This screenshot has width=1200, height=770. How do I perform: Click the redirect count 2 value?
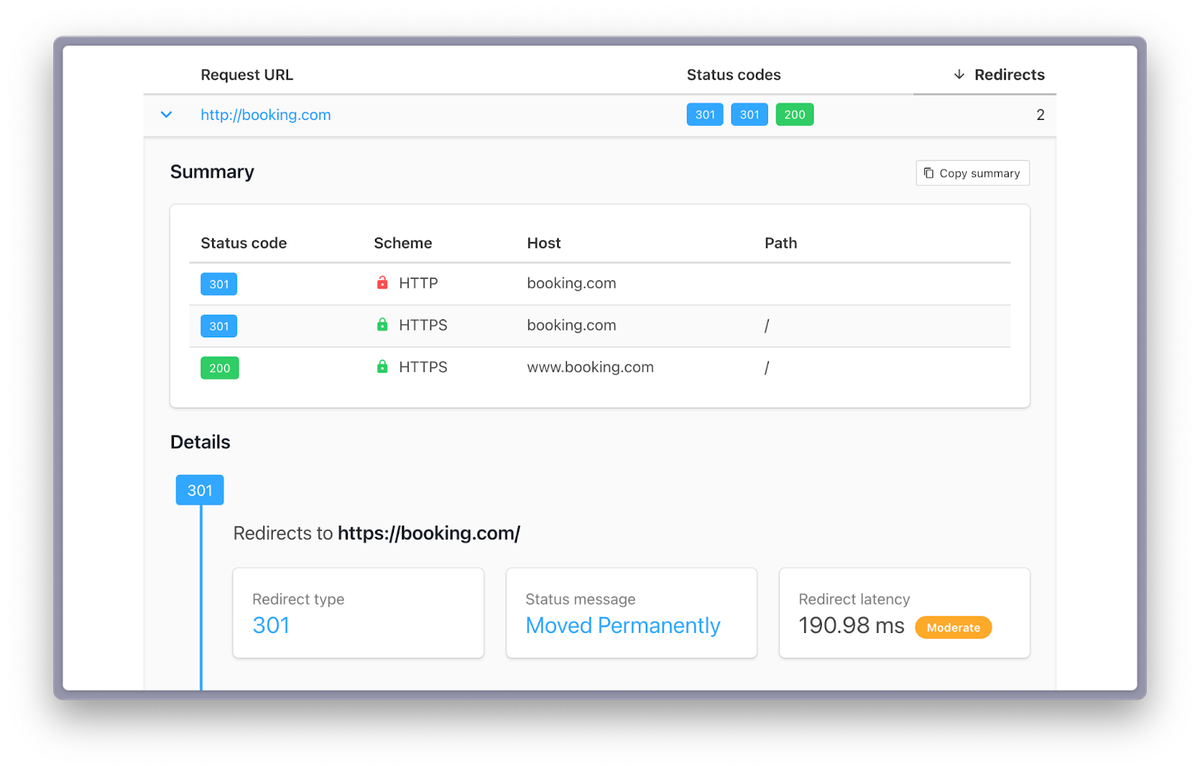(1040, 115)
